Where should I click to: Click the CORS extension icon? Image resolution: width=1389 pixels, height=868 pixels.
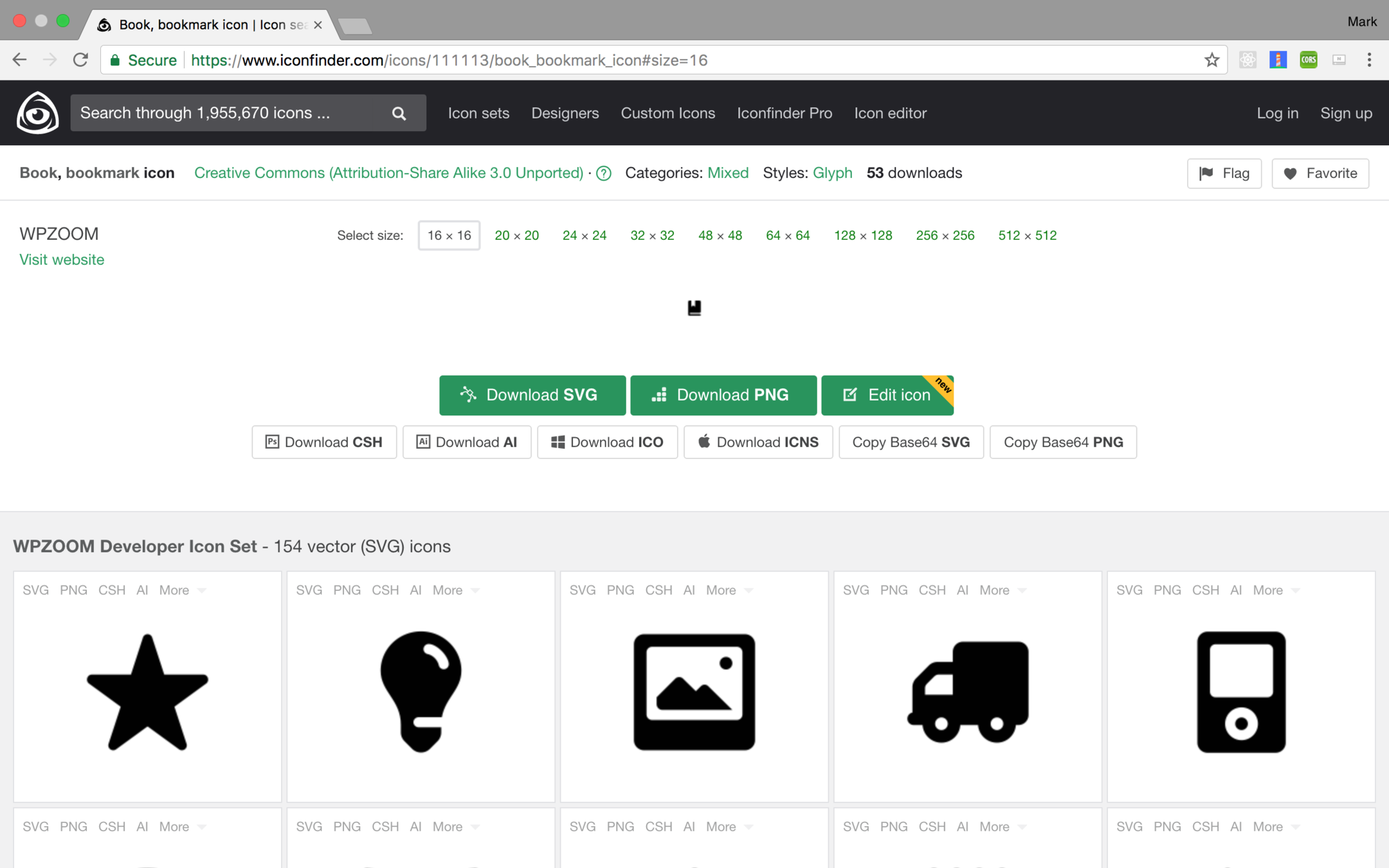pyautogui.click(x=1308, y=60)
